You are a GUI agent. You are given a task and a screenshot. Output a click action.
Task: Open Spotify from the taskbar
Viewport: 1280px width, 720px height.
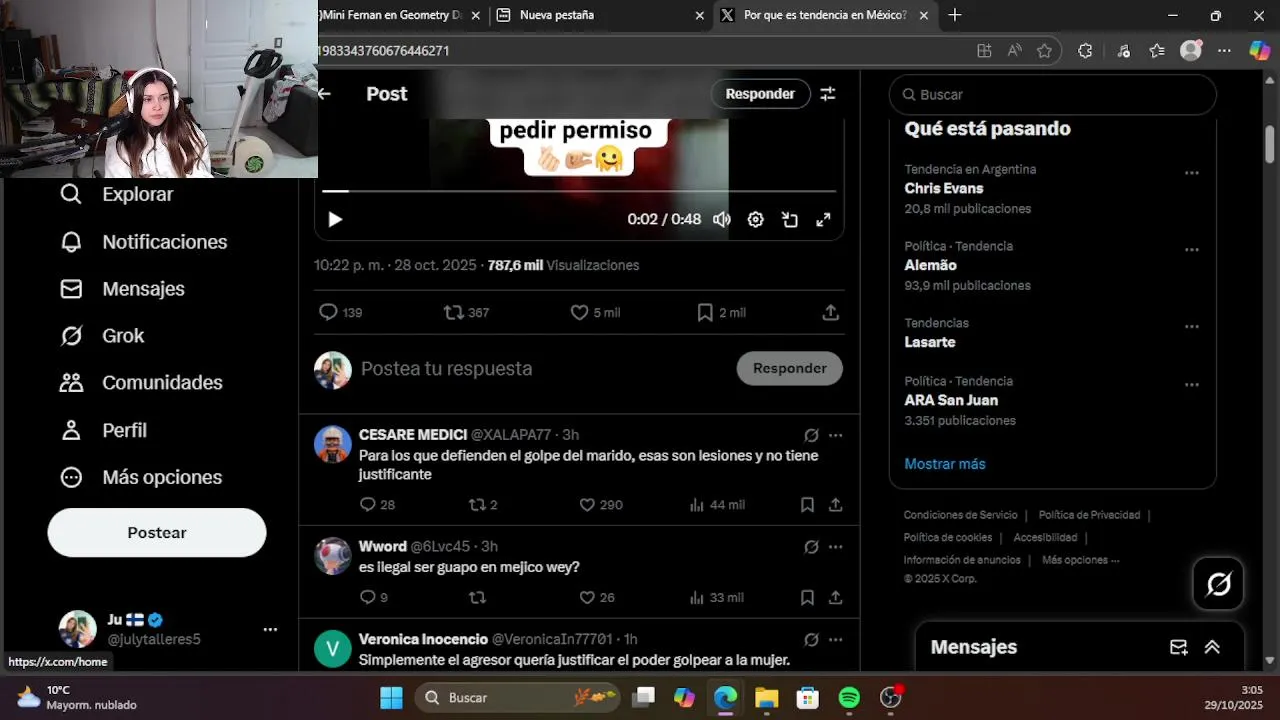(849, 697)
